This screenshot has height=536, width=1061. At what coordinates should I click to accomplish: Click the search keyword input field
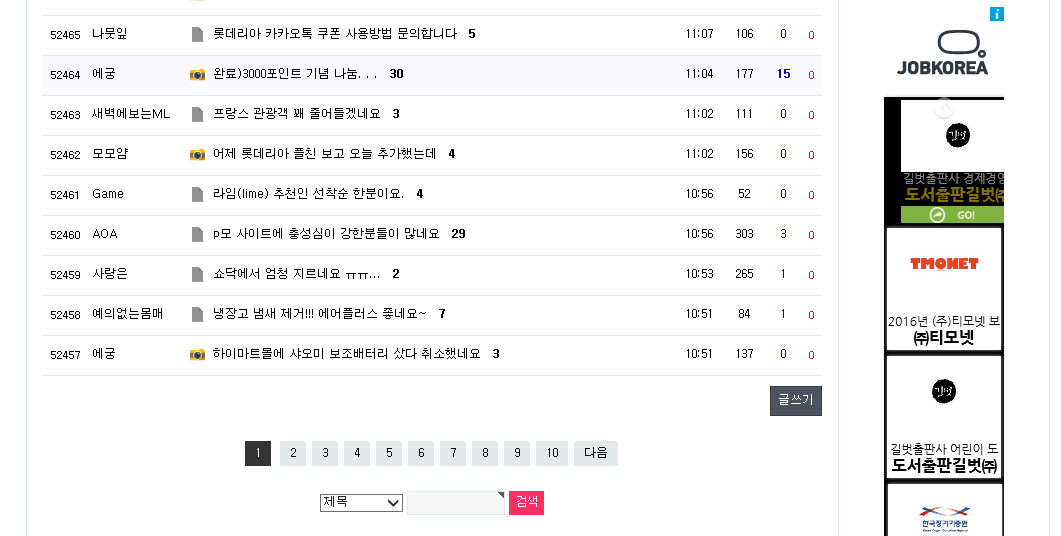tap(455, 503)
